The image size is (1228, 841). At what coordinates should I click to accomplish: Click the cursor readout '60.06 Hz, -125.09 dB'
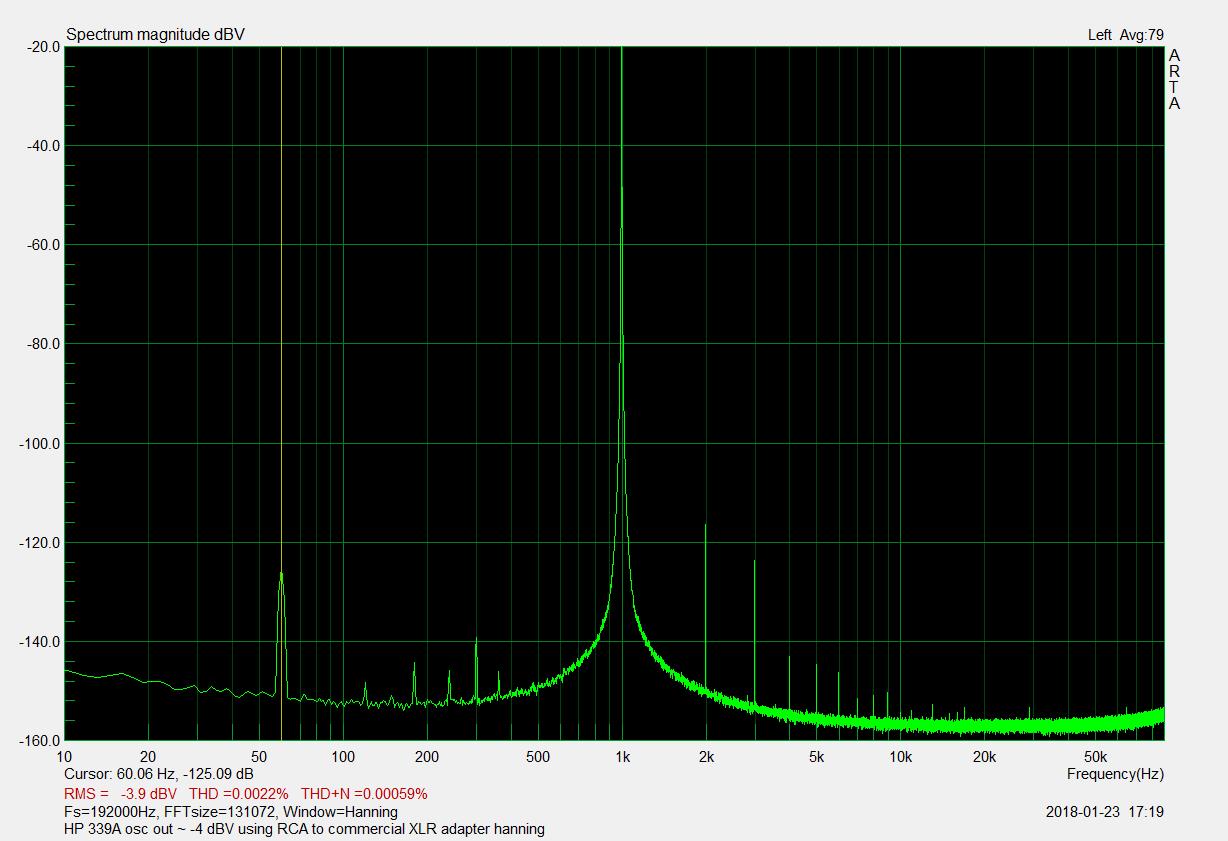pos(185,774)
